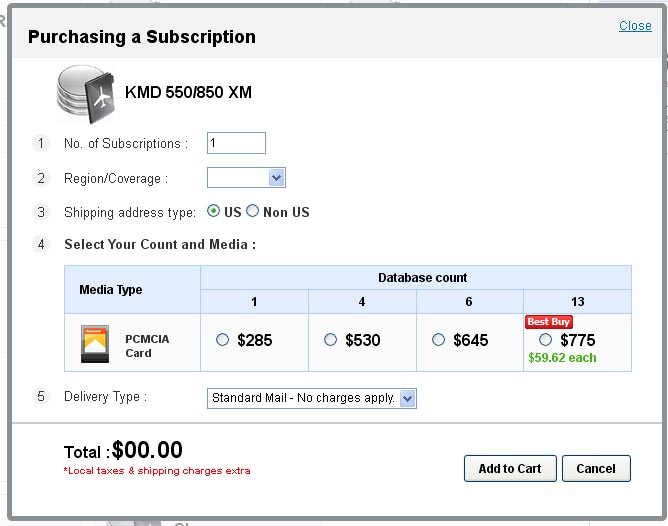Click the step 1 number badge
Image resolution: width=668 pixels, height=526 pixels.
[41, 143]
